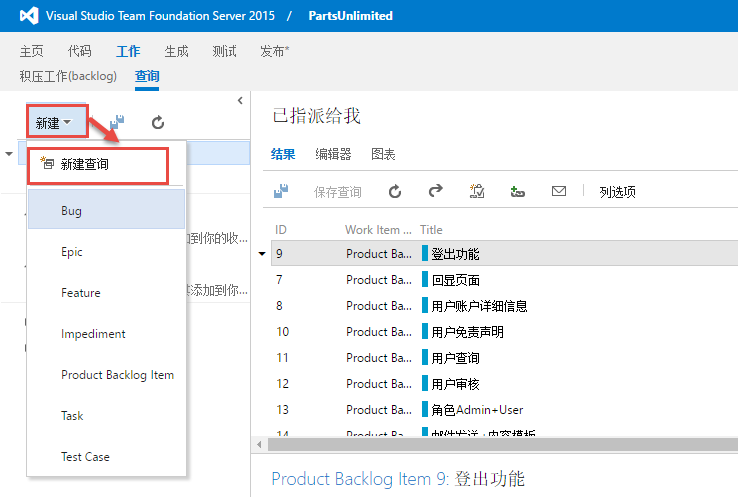Select work item 用户账户详细信息
This screenshot has height=497, width=738.
479,306
